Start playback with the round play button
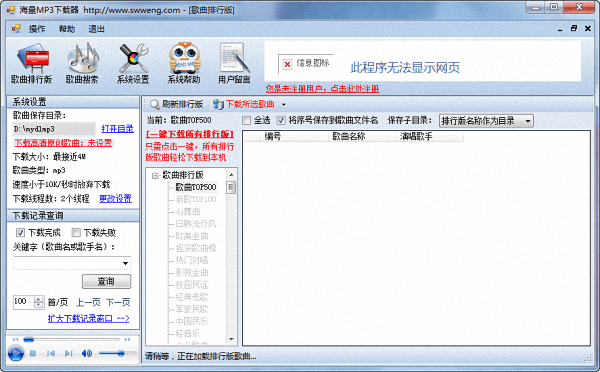Image resolution: width=600 pixels, height=372 pixels. pyautogui.click(x=16, y=353)
